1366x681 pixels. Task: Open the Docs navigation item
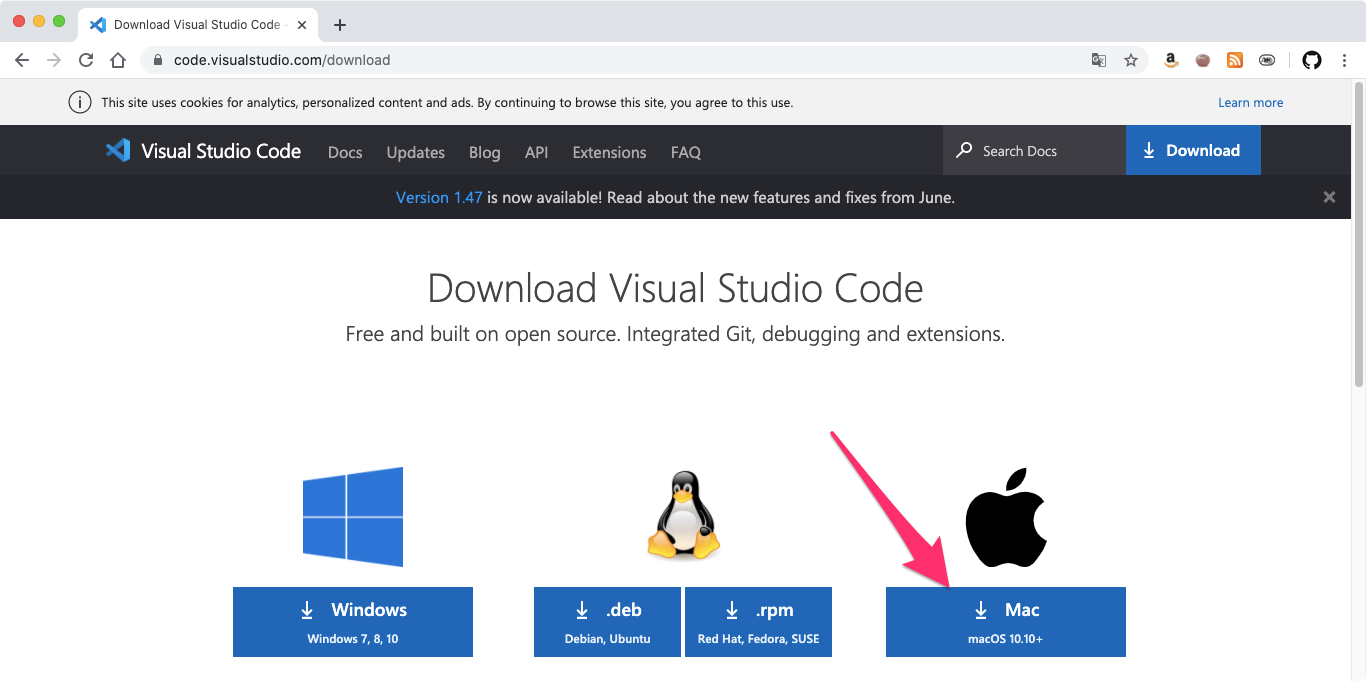coord(345,152)
